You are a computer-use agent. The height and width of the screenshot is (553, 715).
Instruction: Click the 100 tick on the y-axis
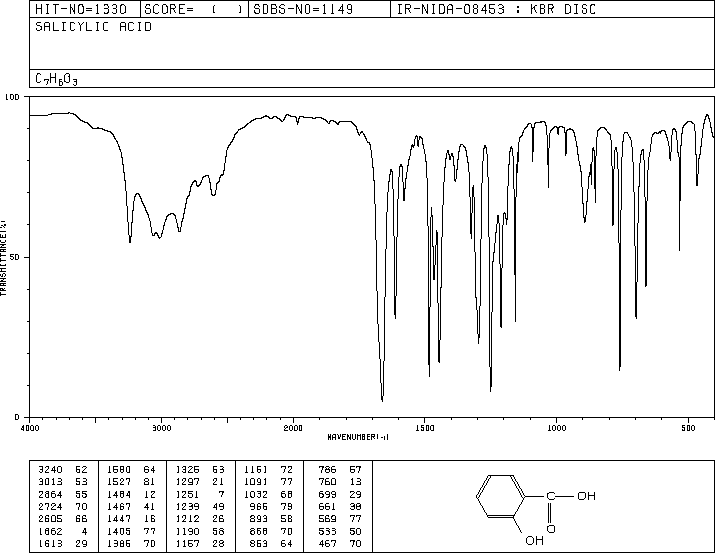[14, 98]
